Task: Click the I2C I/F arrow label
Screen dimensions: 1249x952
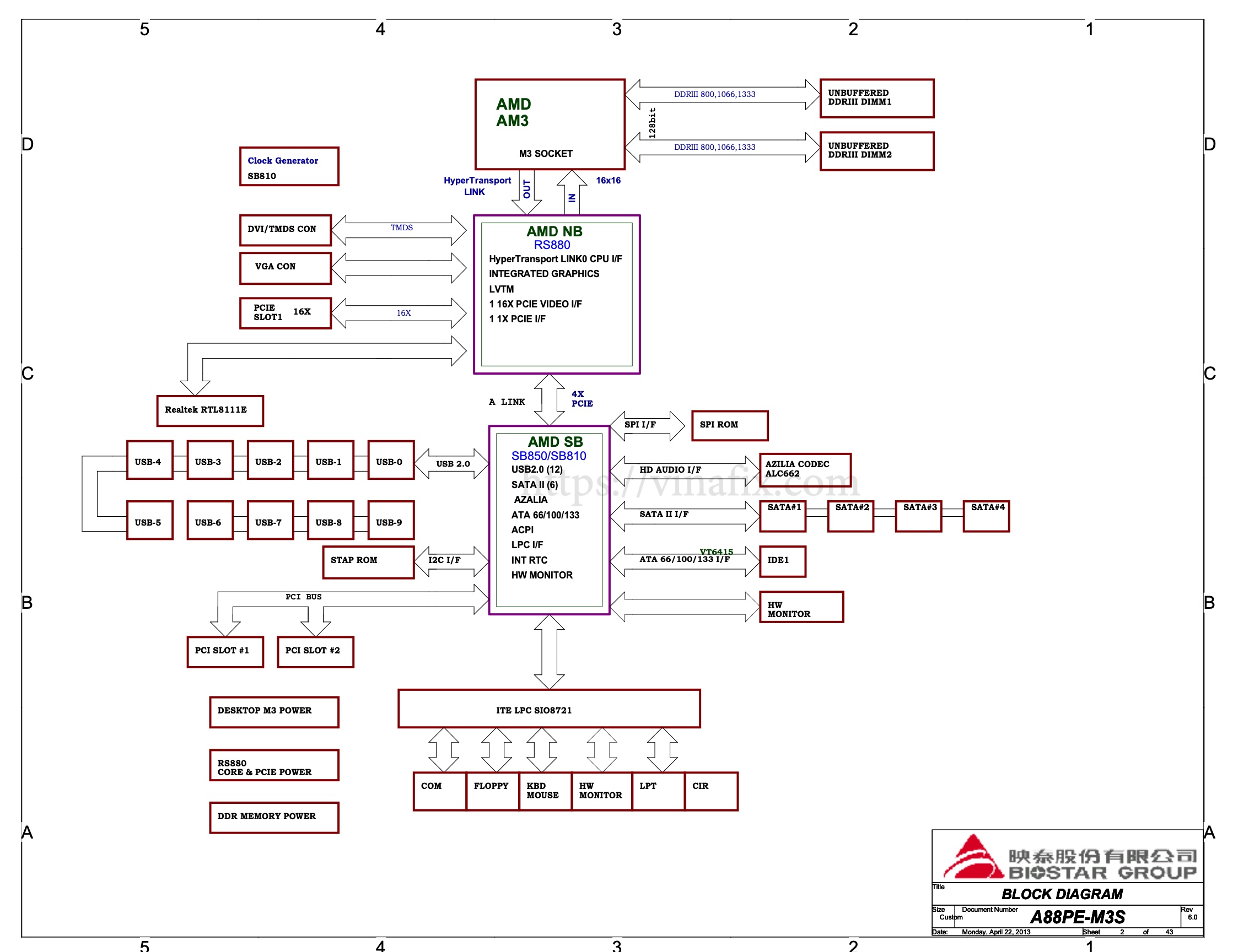Action: tap(444, 560)
